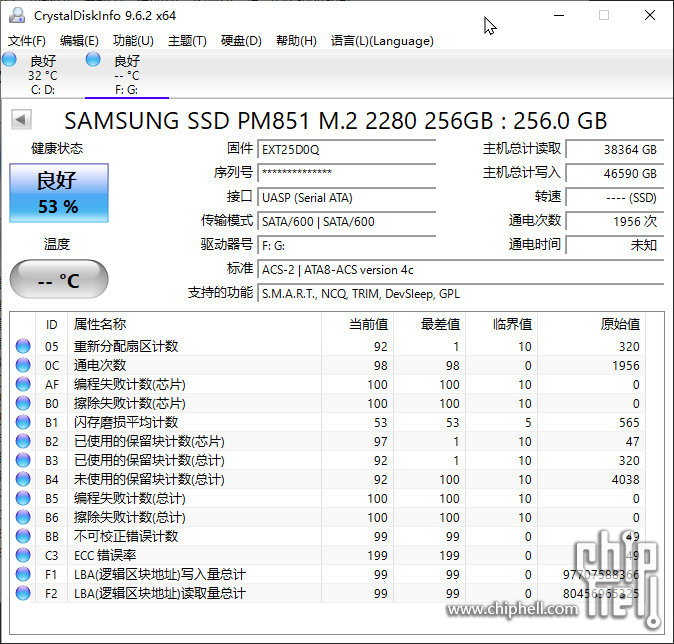674x644 pixels.
Task: Click the 临界值 column header
Action: 501,324
